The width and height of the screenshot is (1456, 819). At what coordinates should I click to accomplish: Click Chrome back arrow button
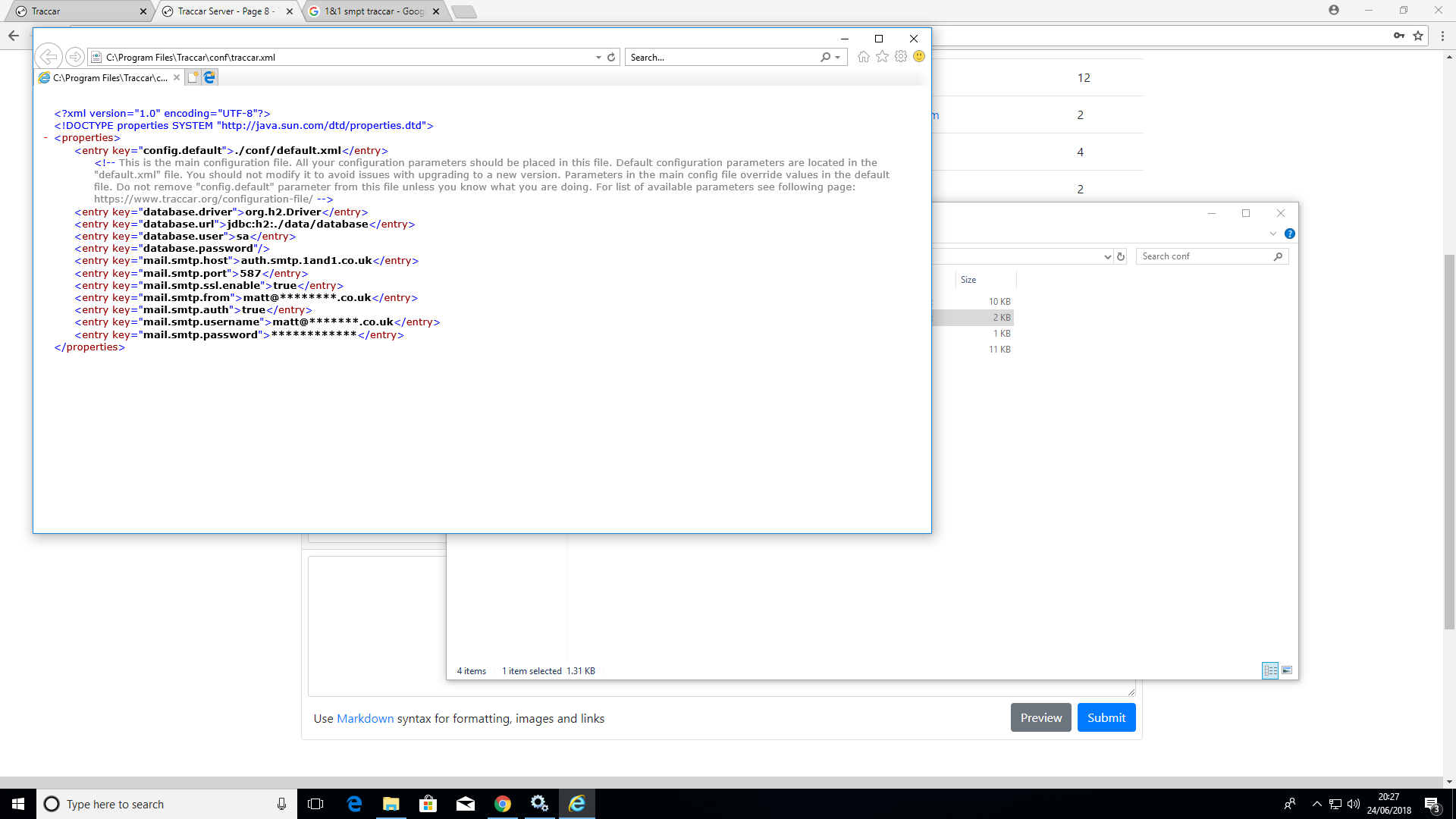coord(14,36)
